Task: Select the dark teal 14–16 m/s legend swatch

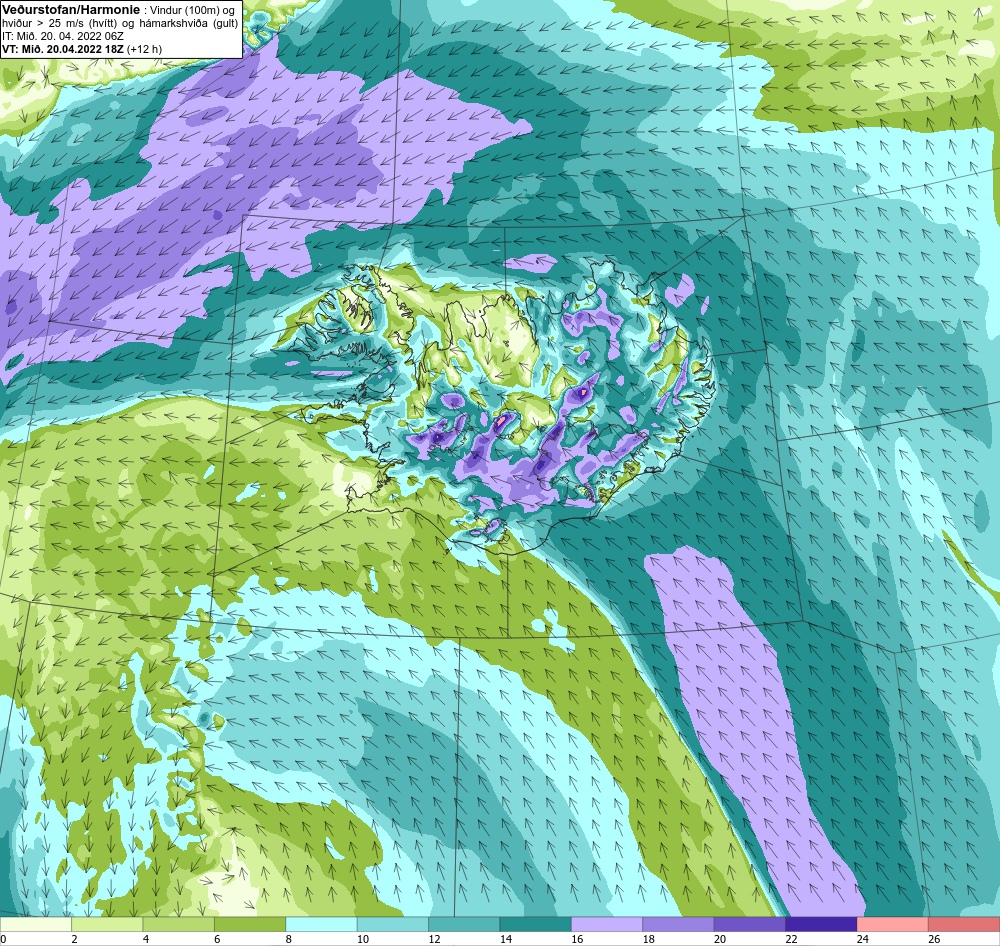Action: pyautogui.click(x=536, y=924)
